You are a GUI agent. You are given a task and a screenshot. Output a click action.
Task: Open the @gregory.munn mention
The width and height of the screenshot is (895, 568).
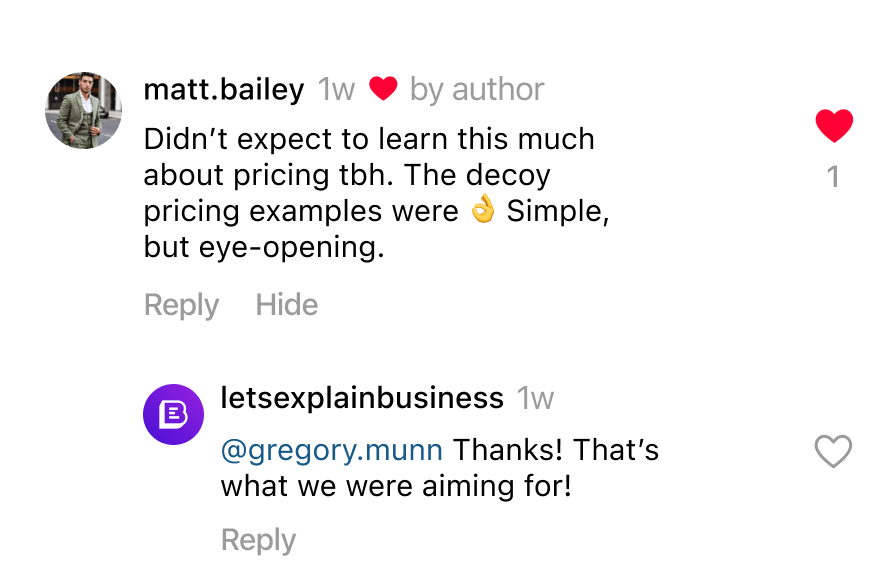click(x=331, y=450)
